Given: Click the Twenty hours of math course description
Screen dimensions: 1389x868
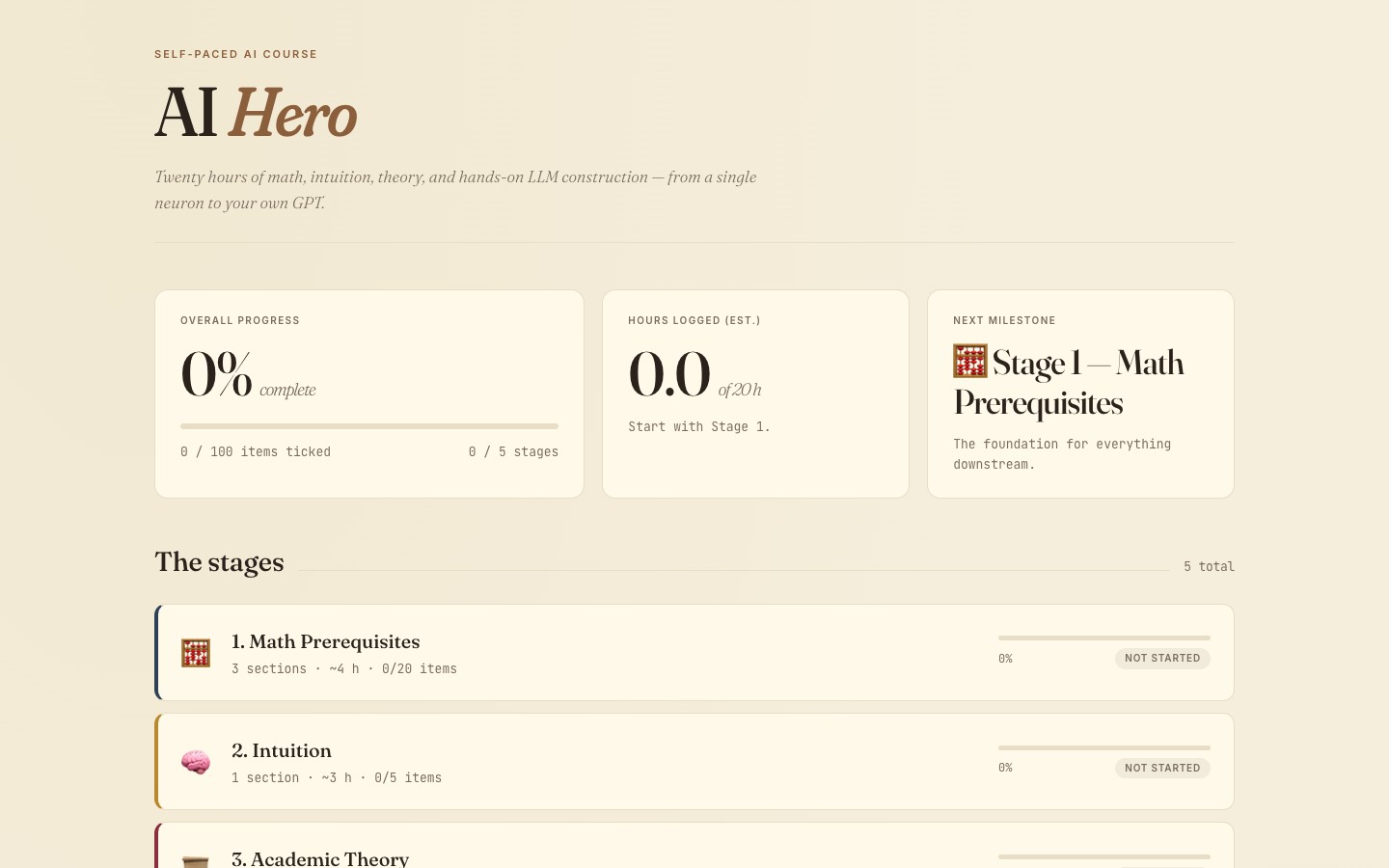Looking at the screenshot, I should click(x=455, y=190).
